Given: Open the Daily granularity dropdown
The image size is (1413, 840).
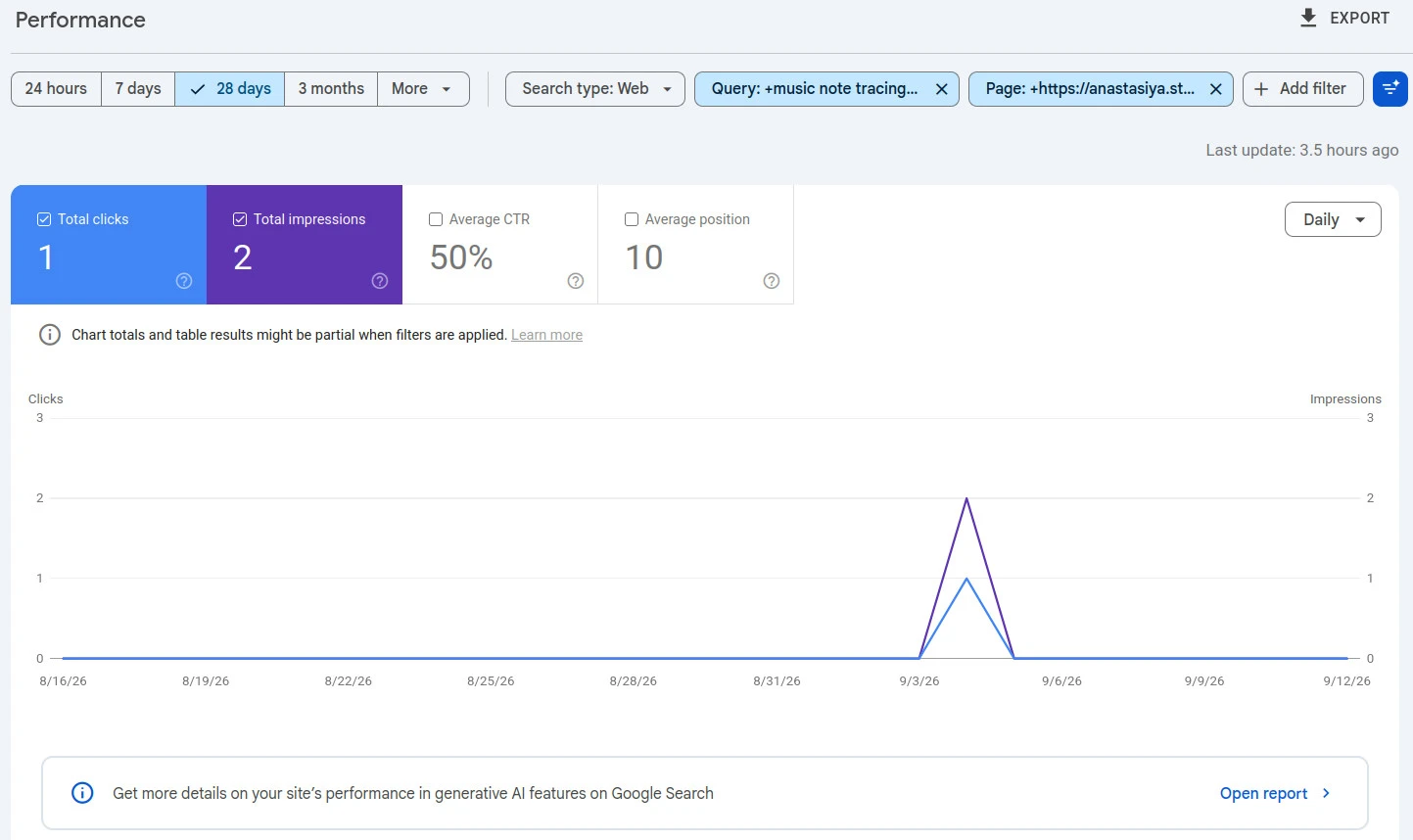Looking at the screenshot, I should click(x=1333, y=219).
